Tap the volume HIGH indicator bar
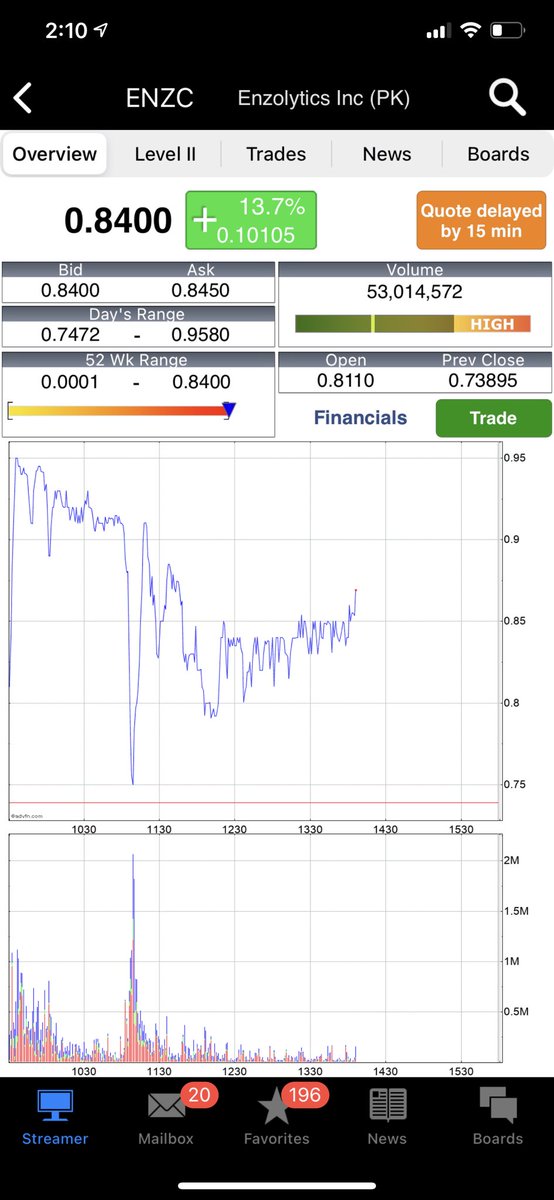This screenshot has height=1200, width=554. pos(412,324)
